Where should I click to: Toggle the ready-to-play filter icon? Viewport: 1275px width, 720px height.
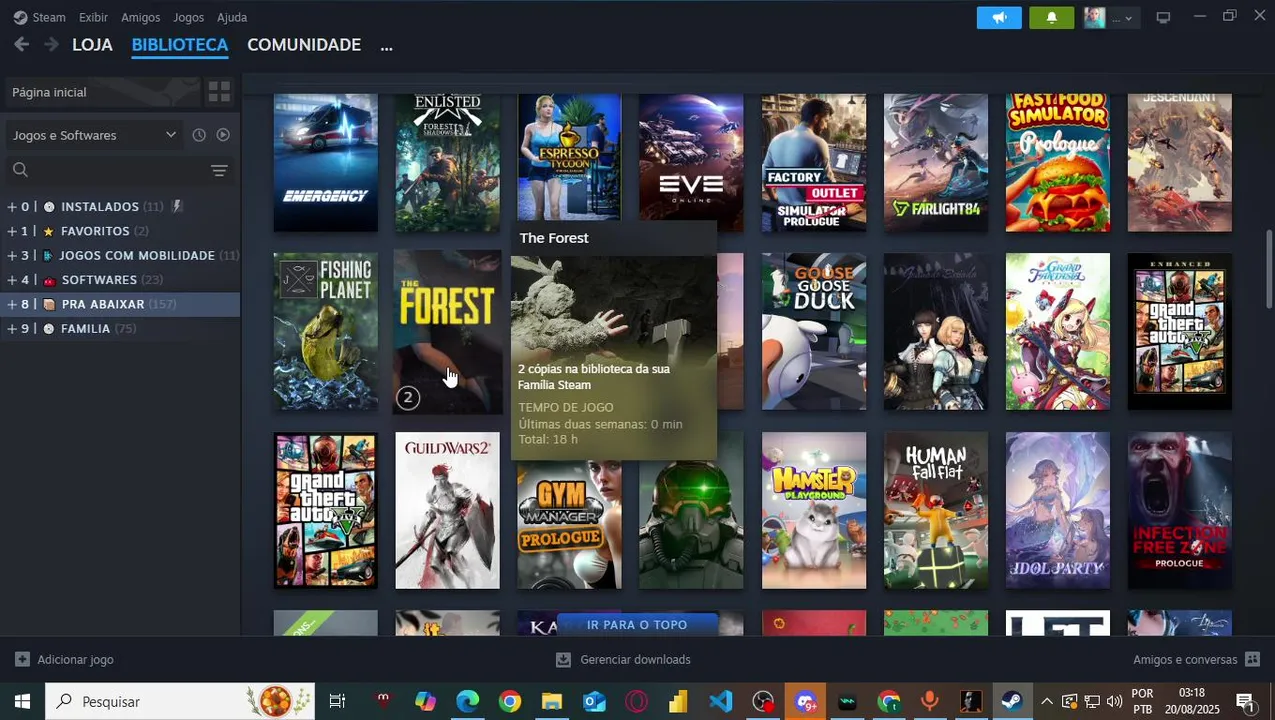coord(223,135)
